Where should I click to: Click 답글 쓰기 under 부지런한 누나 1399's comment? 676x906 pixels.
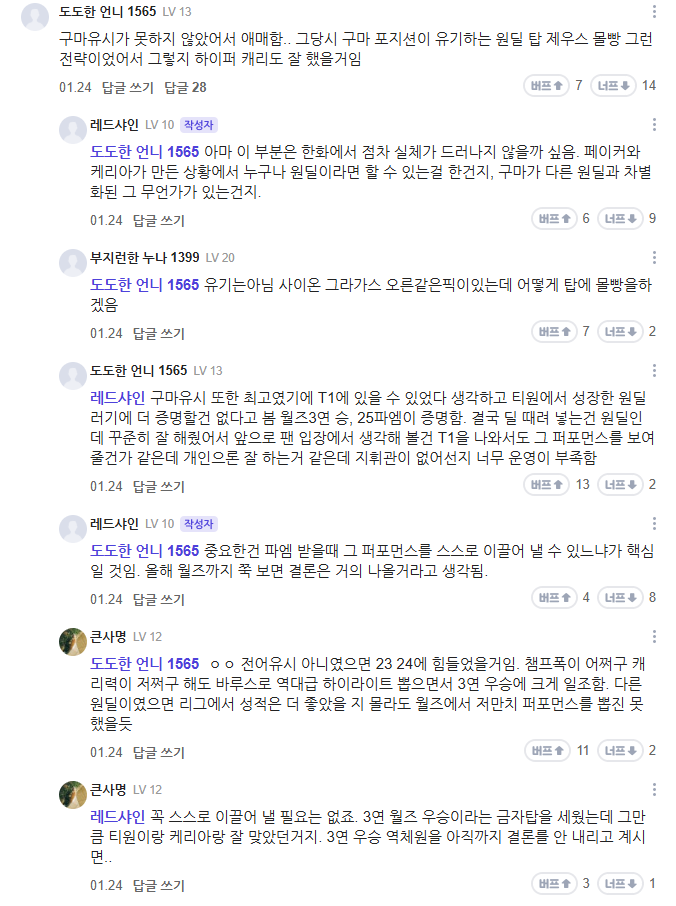coord(159,333)
